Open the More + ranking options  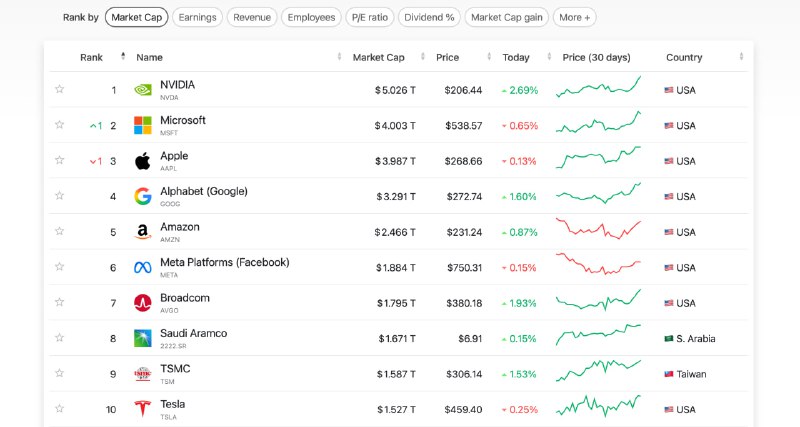coord(574,17)
